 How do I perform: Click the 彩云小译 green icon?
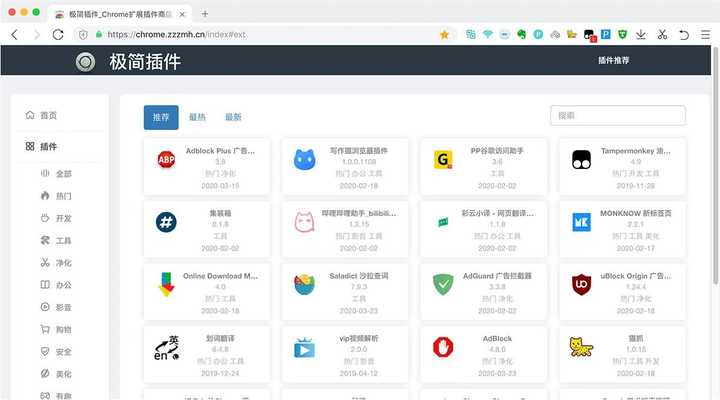pos(443,222)
